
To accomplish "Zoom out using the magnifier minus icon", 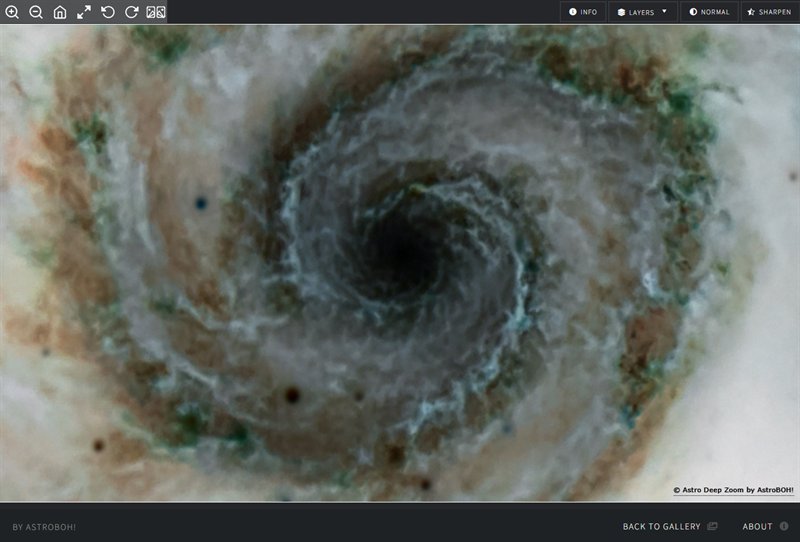I will pos(36,12).
